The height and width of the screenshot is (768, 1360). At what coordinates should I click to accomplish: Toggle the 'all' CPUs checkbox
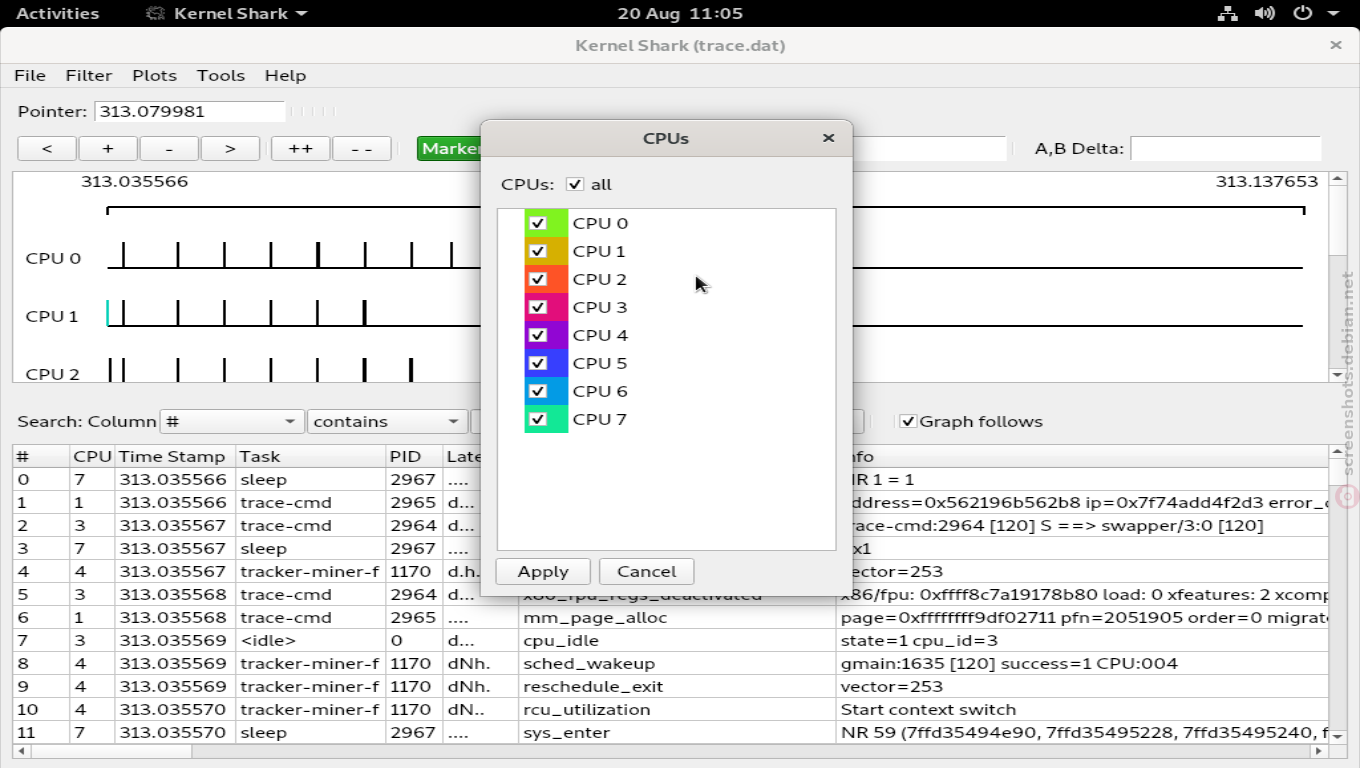click(x=574, y=184)
